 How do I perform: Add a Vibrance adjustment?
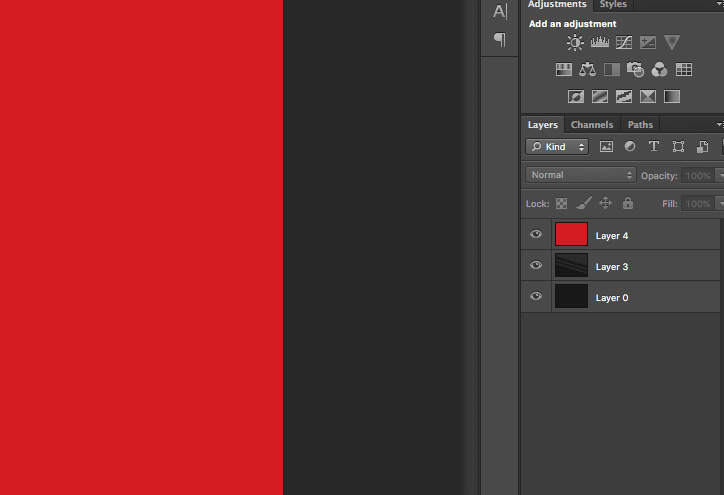[672, 43]
